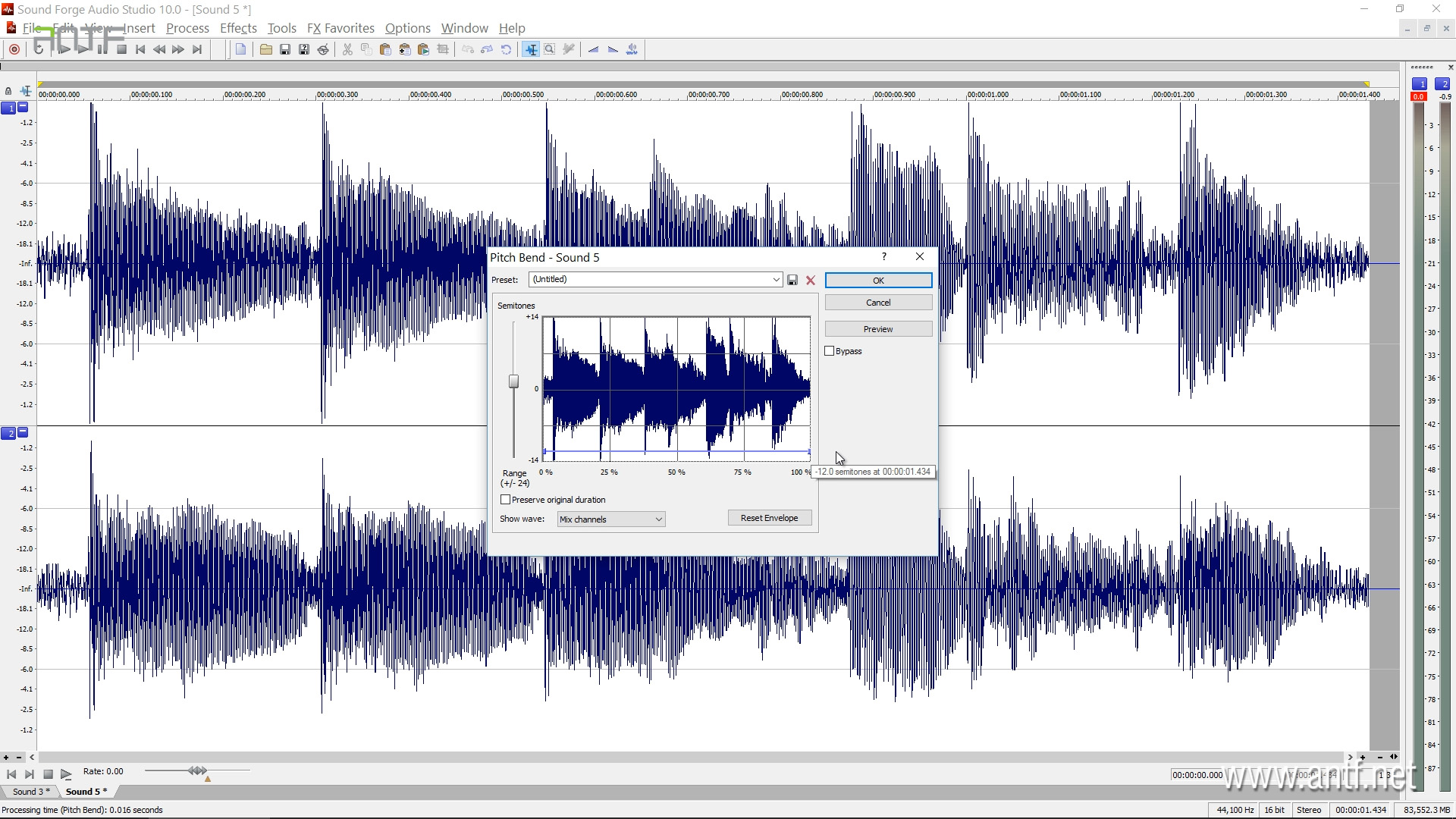1456x819 pixels.
Task: Open the Preset dropdown list
Action: (776, 280)
